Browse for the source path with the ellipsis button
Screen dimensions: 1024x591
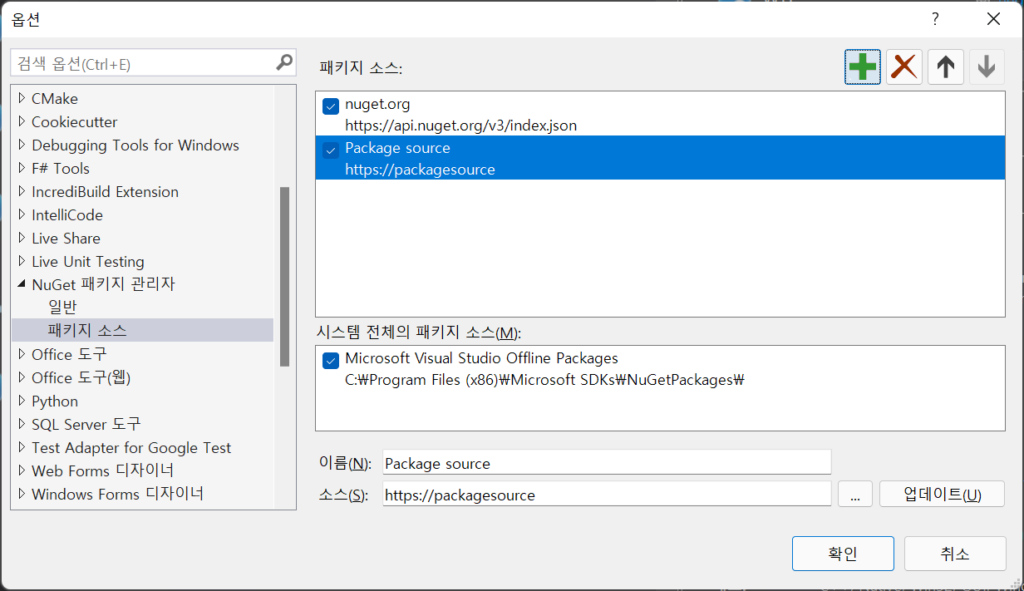coord(855,494)
